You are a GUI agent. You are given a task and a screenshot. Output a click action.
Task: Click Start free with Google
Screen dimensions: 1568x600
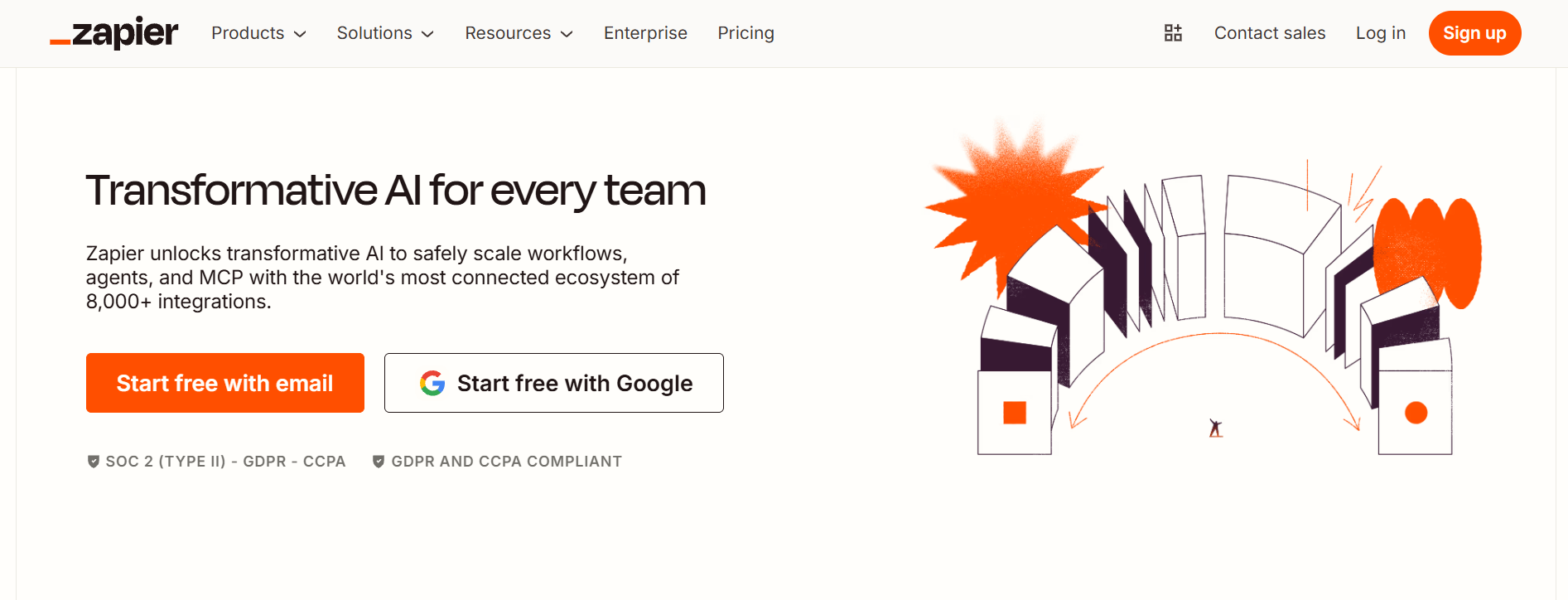pos(553,382)
